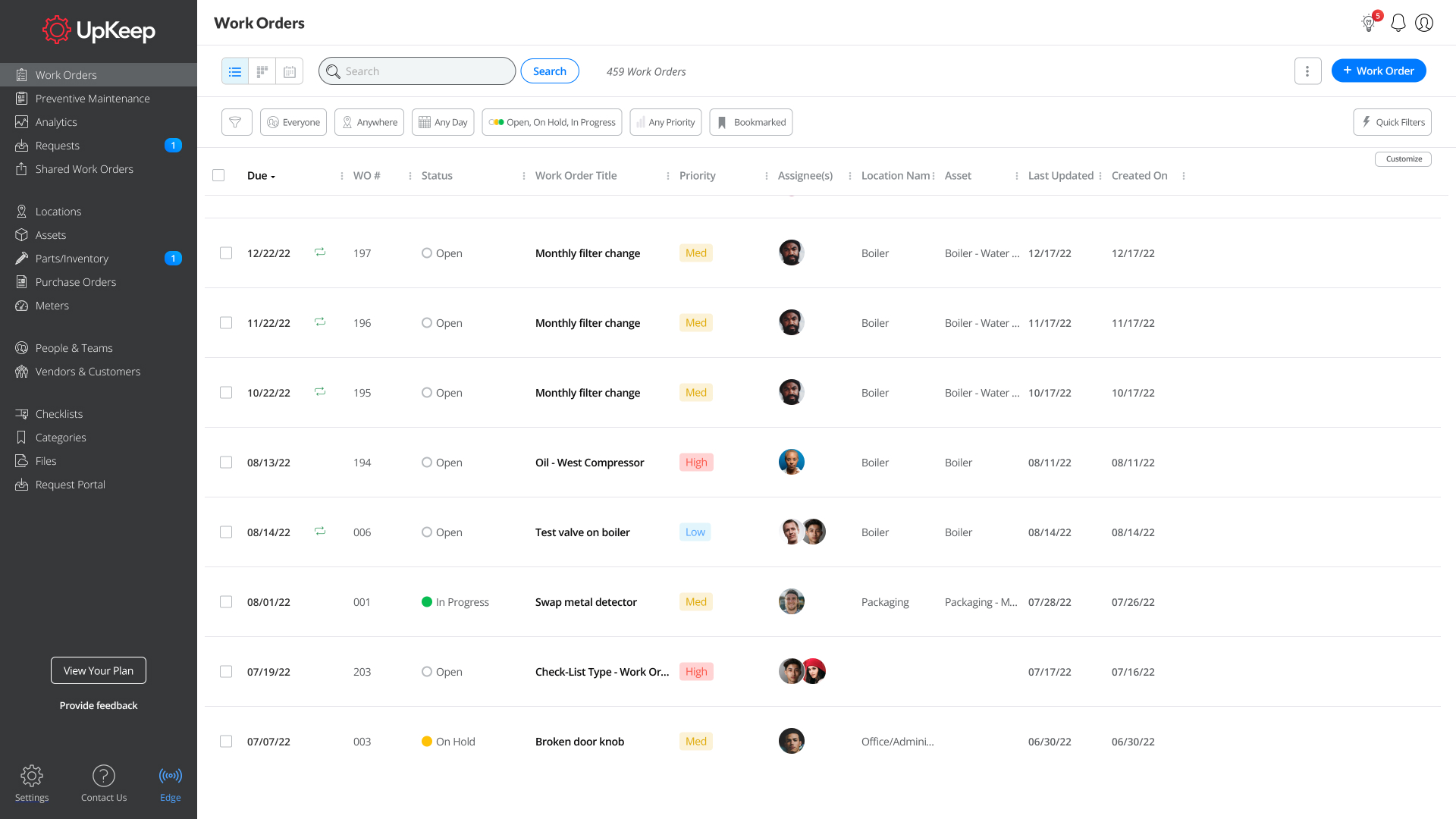1456x819 pixels.
Task: Open the Parts/Inventory menu item
Action: [71, 258]
